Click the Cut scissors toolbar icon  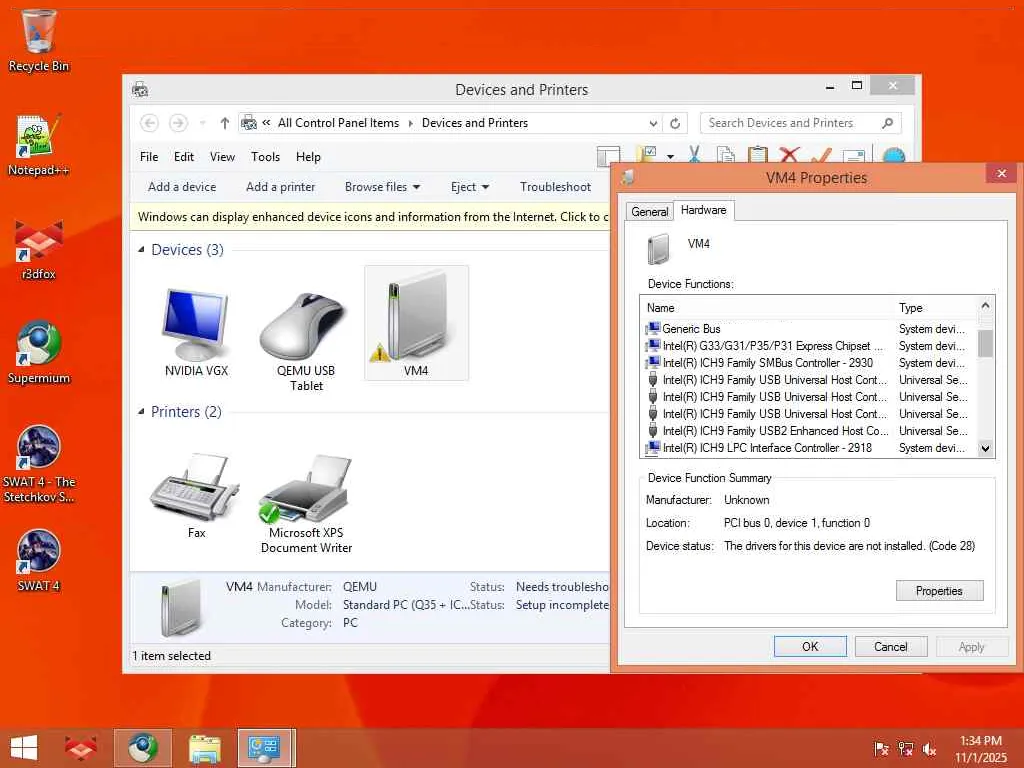694,155
